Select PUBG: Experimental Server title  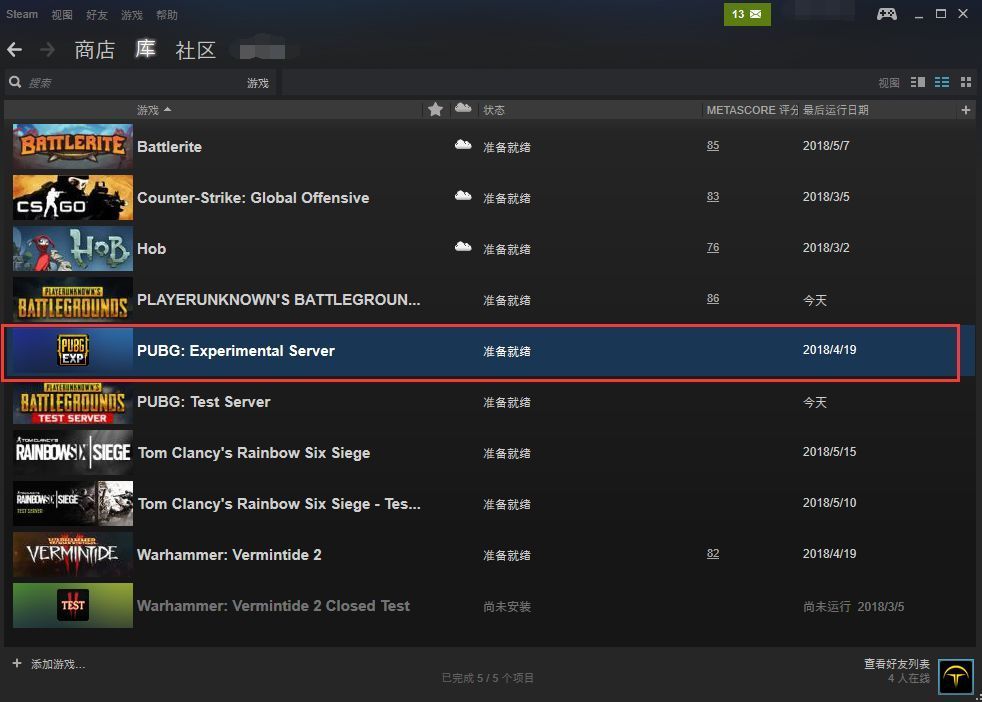tap(235, 351)
